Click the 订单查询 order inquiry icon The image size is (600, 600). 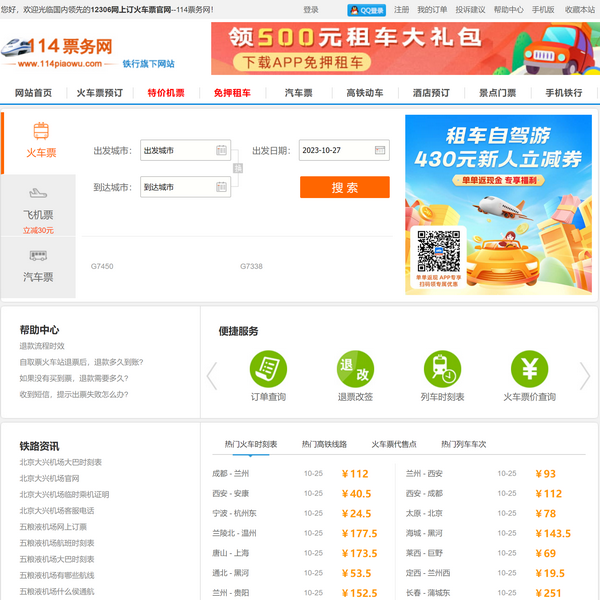tap(268, 370)
